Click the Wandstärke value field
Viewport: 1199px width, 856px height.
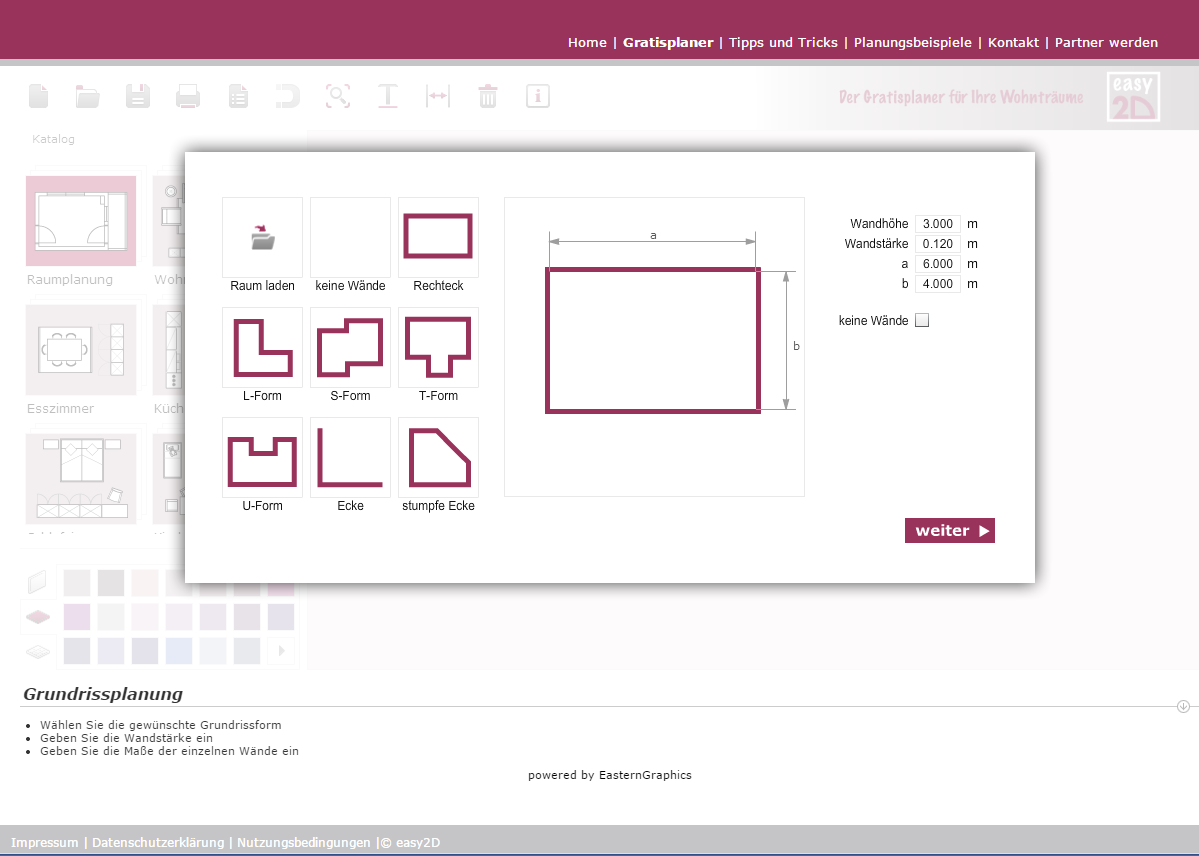[937, 244]
